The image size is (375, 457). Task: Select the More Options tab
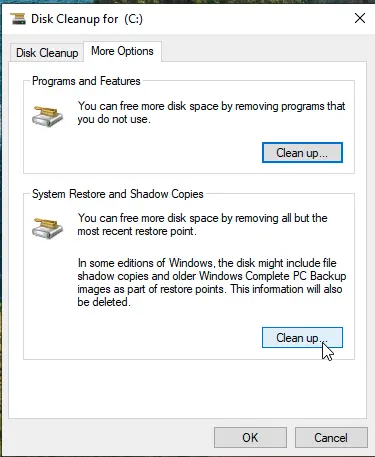(x=122, y=51)
